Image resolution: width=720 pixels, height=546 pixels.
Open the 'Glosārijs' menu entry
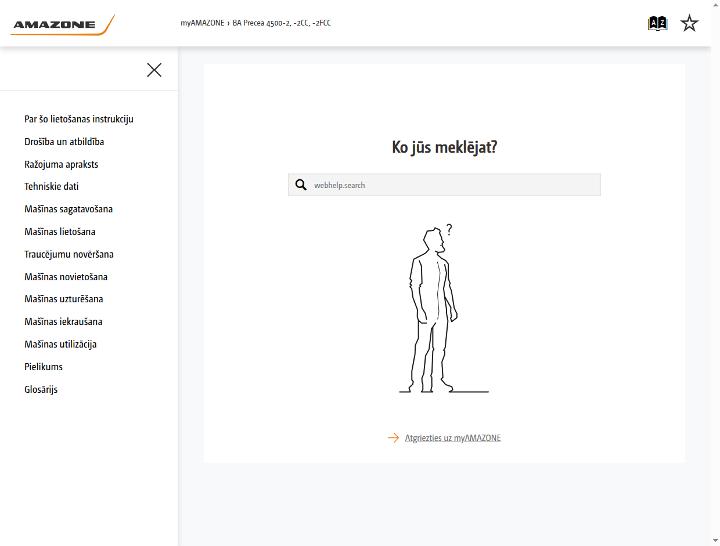pyautogui.click(x=41, y=389)
